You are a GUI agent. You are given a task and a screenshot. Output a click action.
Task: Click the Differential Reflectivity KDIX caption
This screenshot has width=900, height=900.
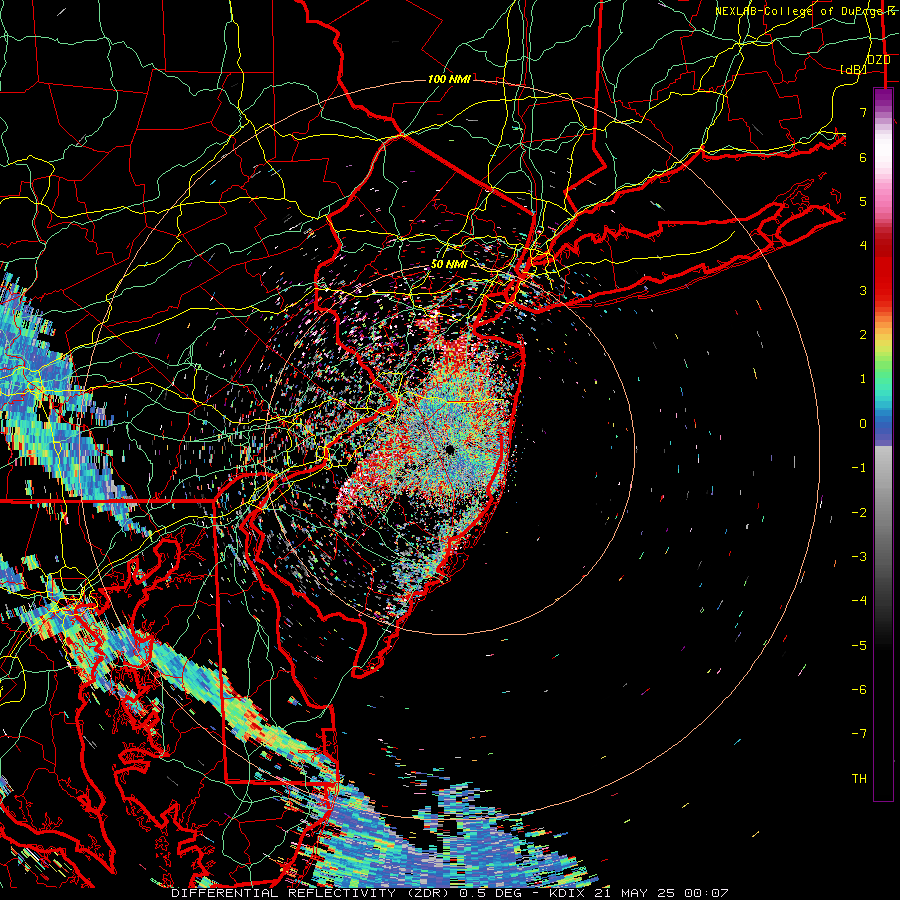[x=450, y=893]
